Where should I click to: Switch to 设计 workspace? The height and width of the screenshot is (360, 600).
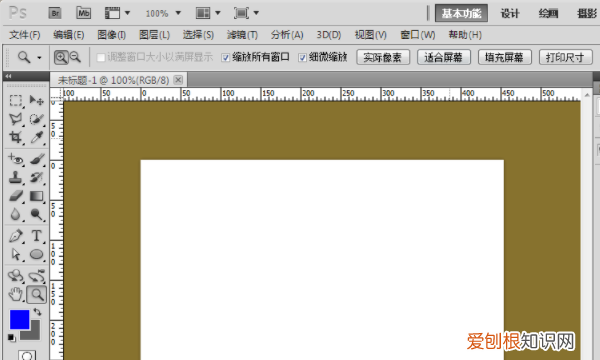click(x=510, y=13)
